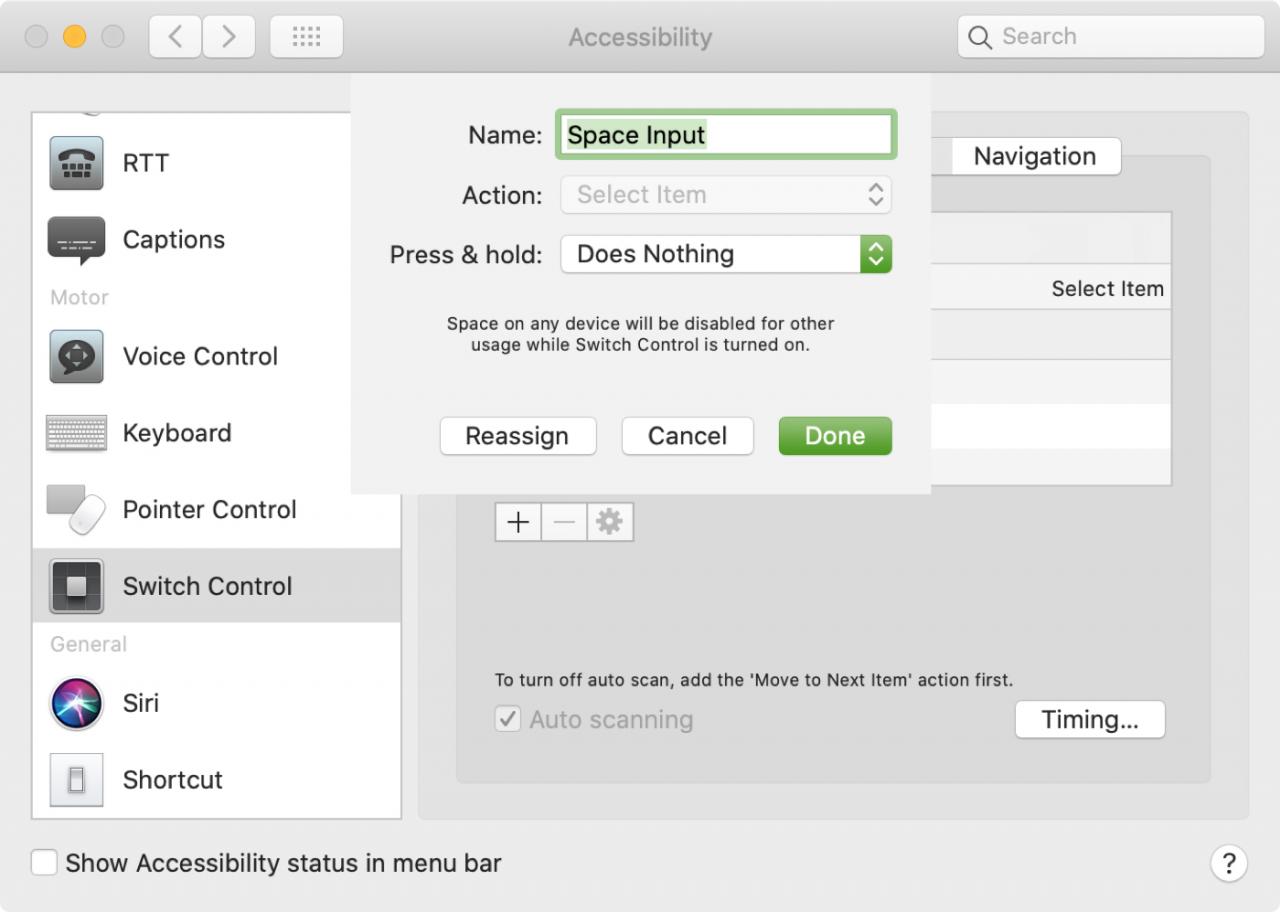1280x912 pixels.
Task: Select the RTT telephone icon
Action: (x=76, y=163)
